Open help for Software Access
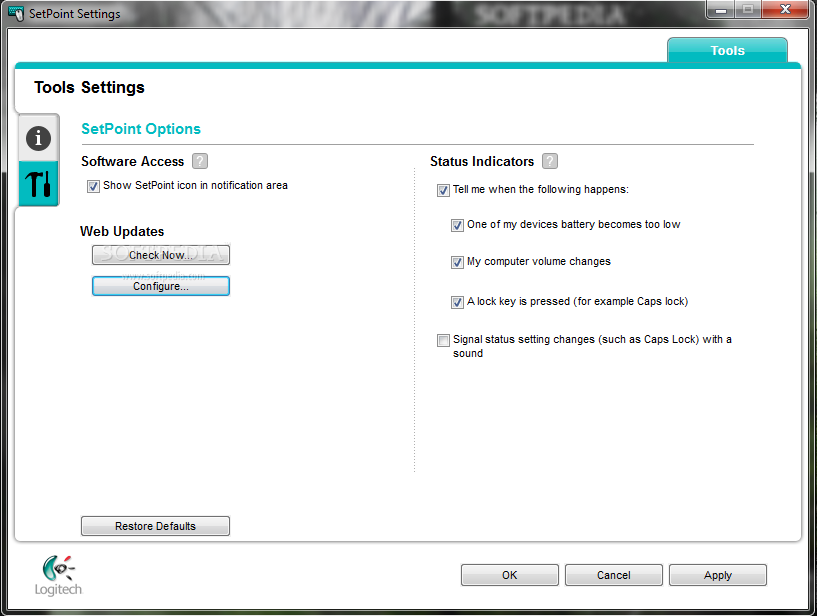This screenshot has height=616, width=817. coord(200,162)
